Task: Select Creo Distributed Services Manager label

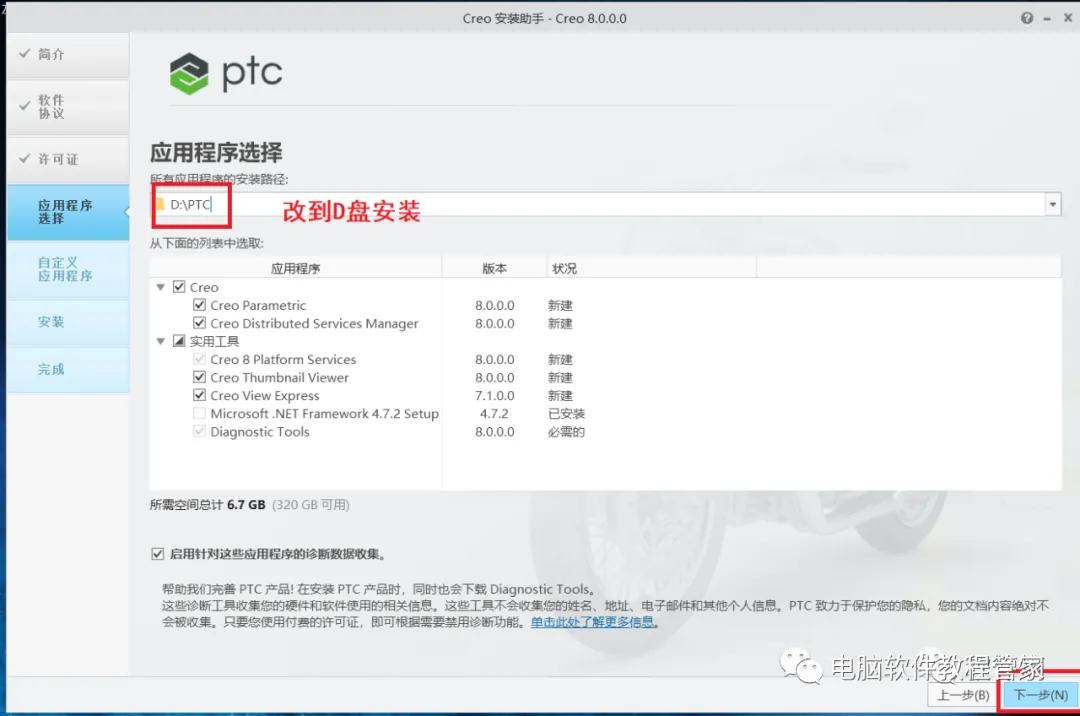Action: (314, 323)
